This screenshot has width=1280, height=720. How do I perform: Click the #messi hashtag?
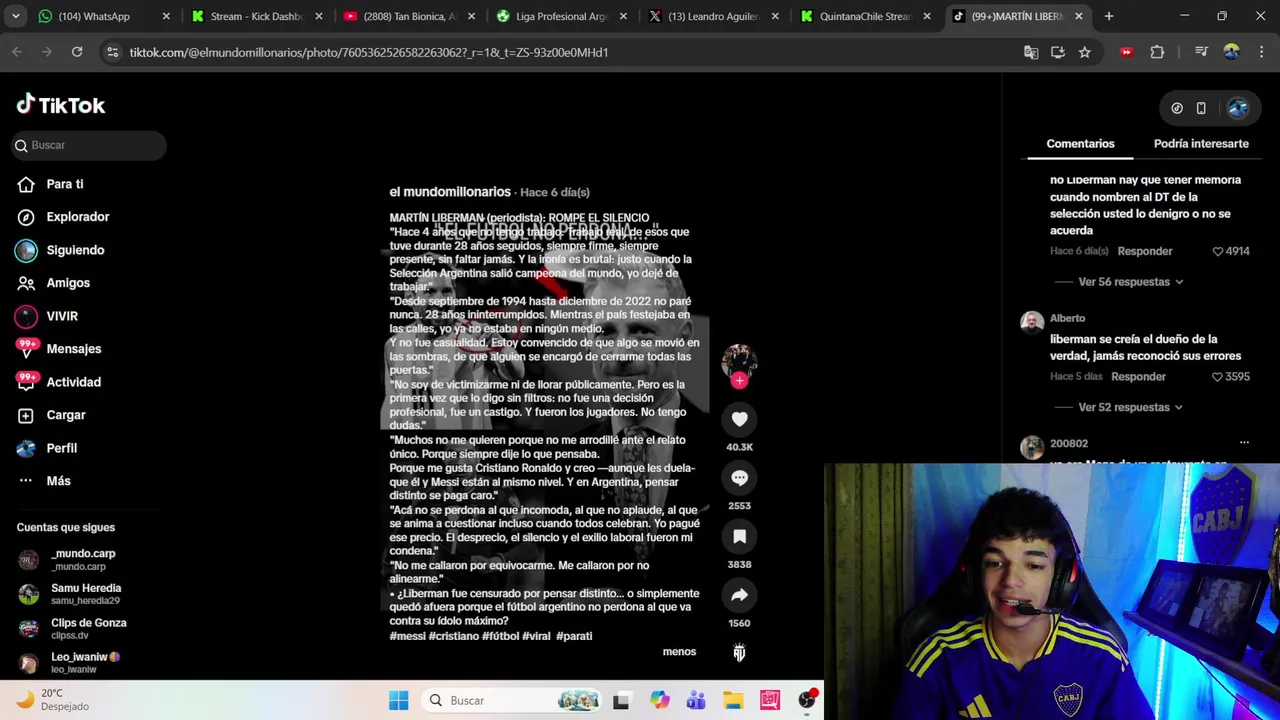click(407, 636)
